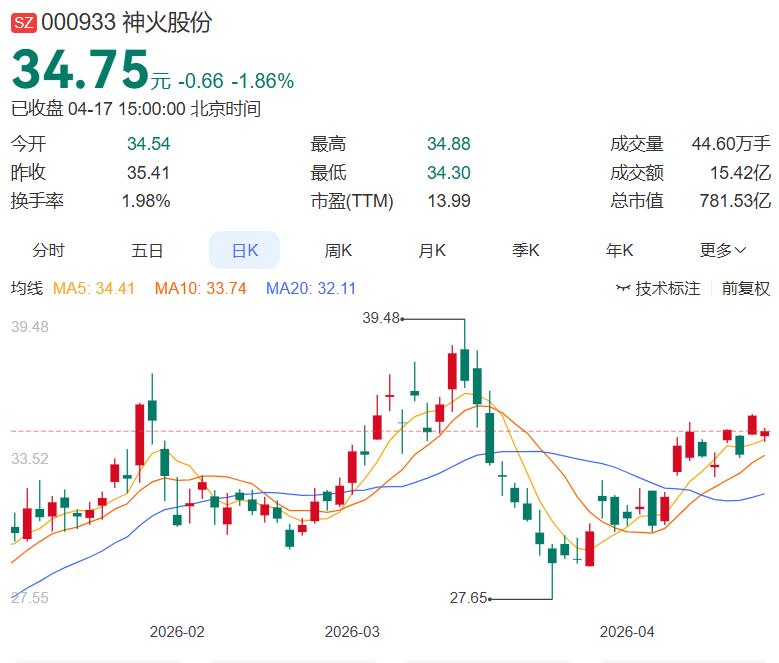Click the 均线 moving average label

coord(27,288)
